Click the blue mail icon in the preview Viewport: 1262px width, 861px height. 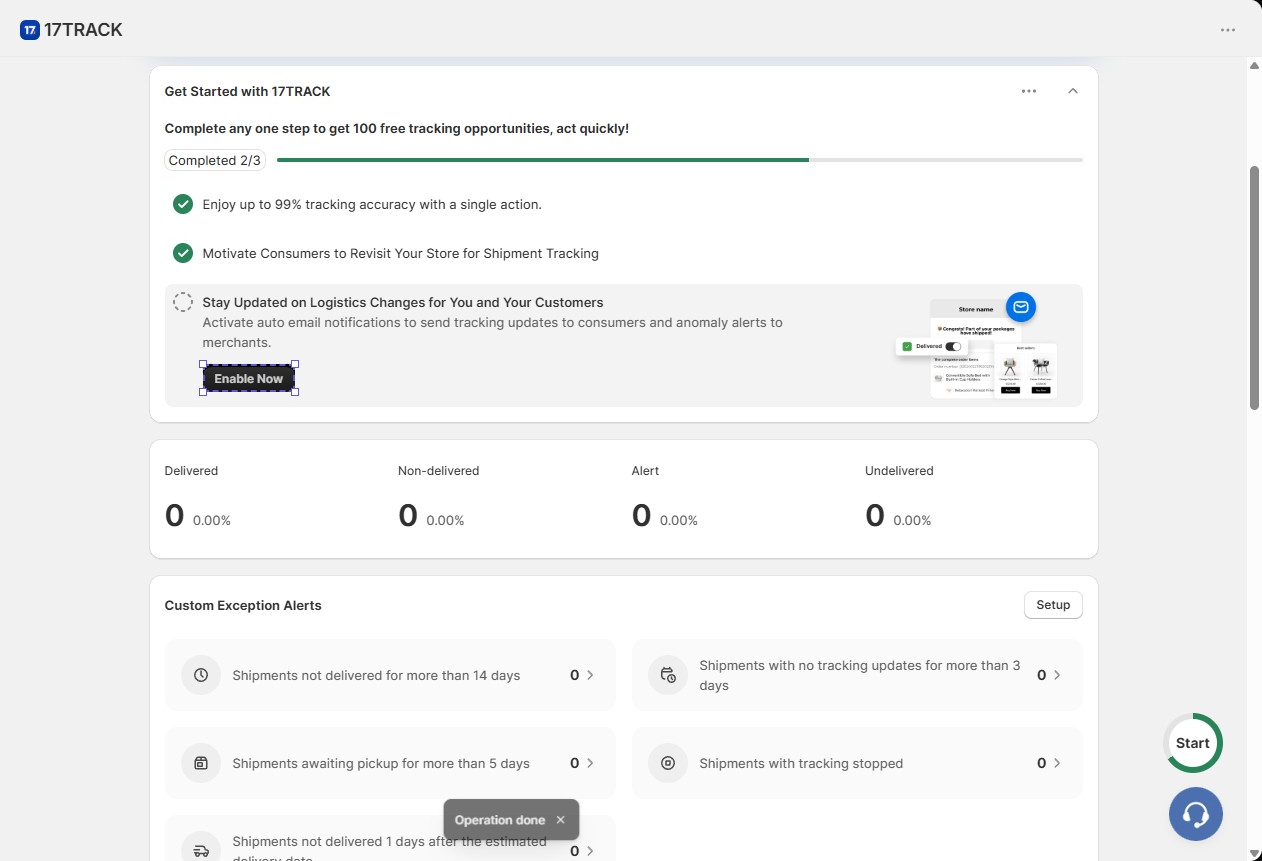point(1021,307)
